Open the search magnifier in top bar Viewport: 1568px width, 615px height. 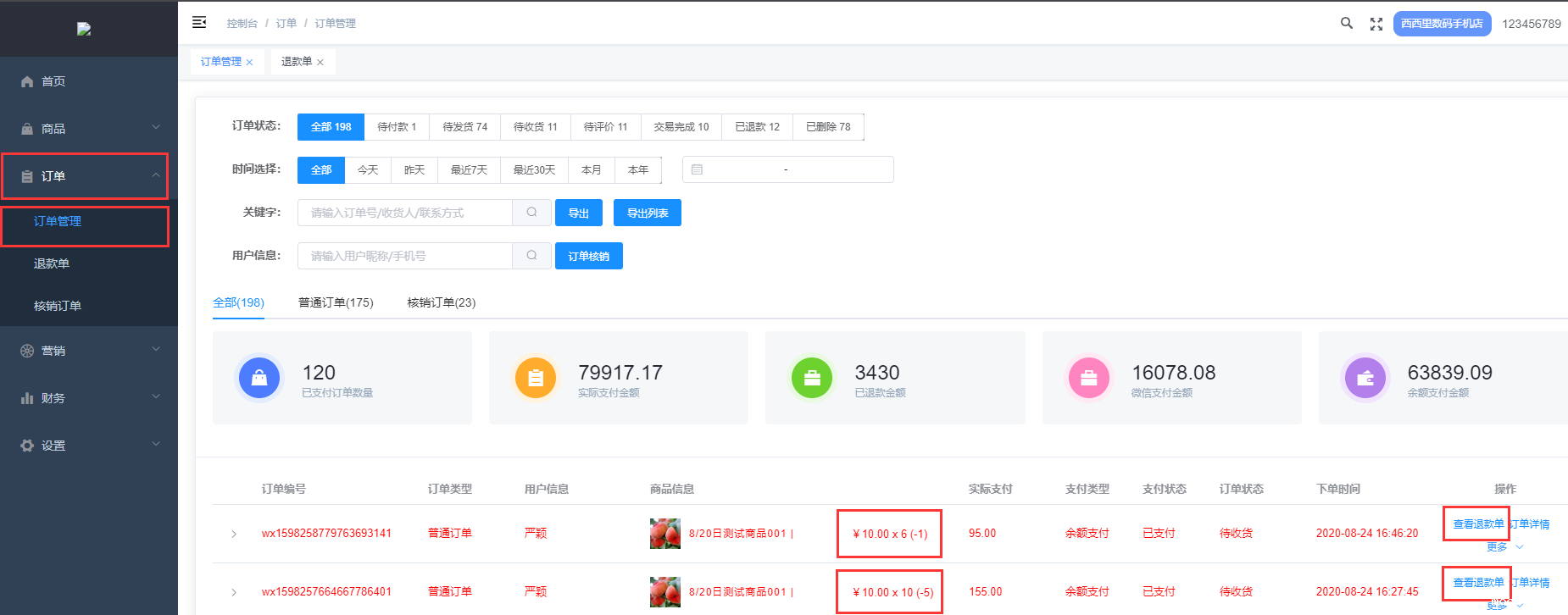point(1346,24)
